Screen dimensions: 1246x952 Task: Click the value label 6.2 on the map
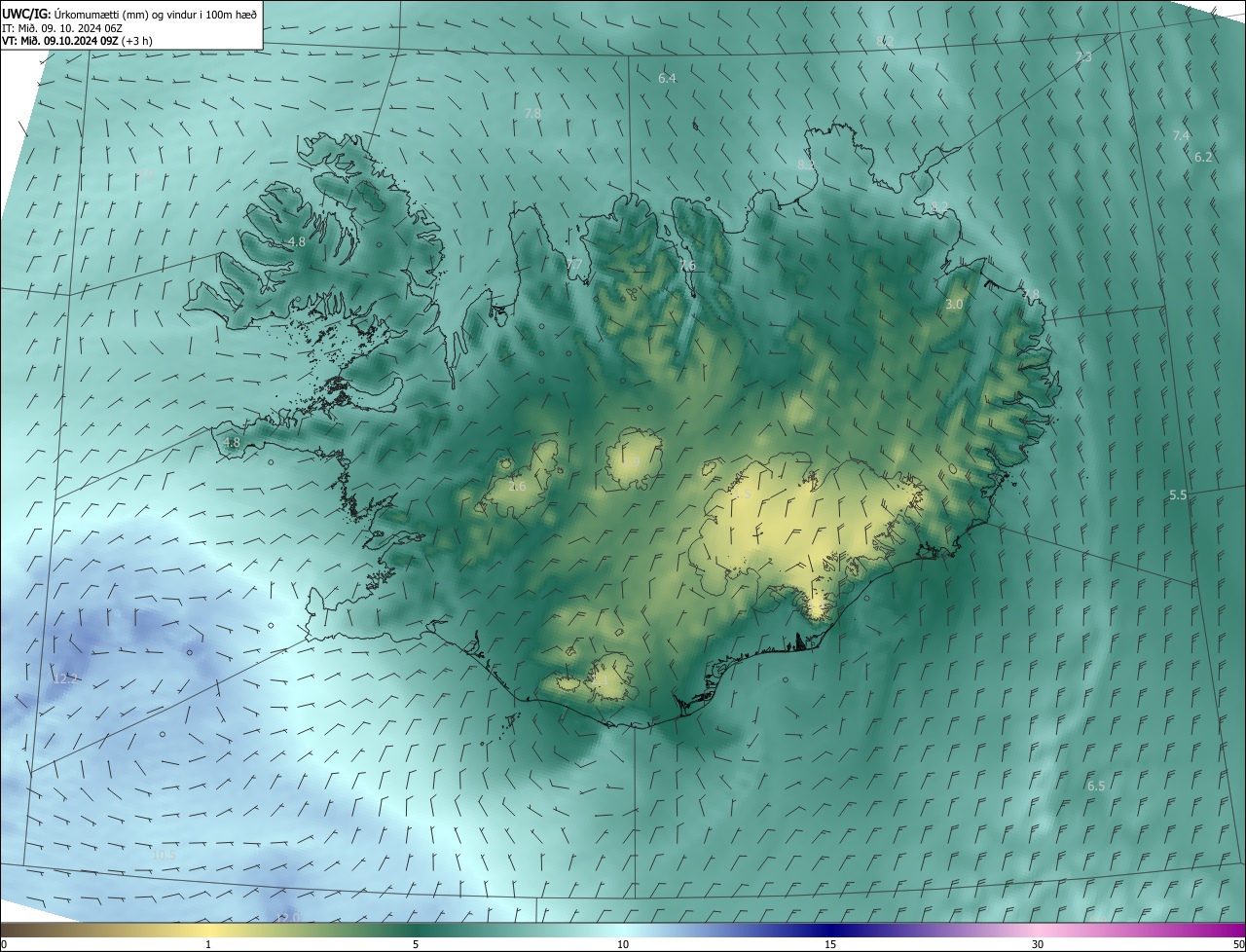pos(1203,157)
